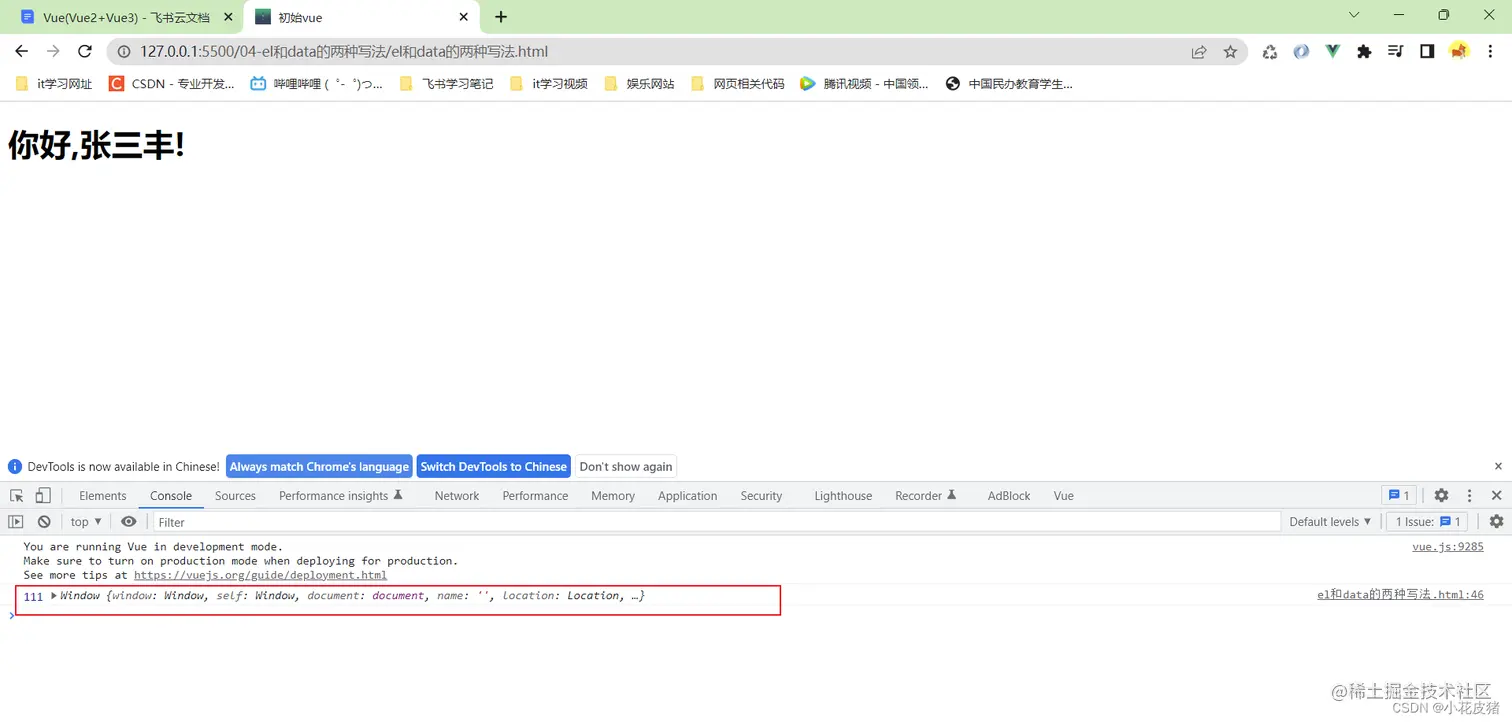Viewport: 1512px width, 722px height.
Task: Expand the logged Window object
Action: pos(54,596)
